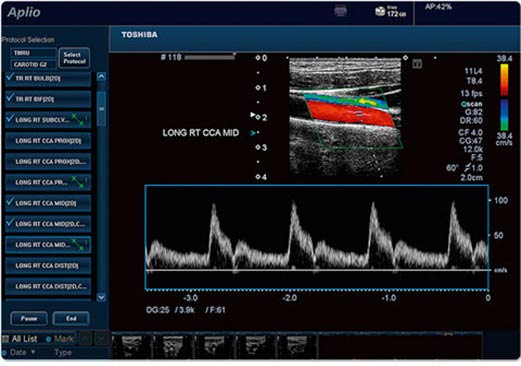This screenshot has width=521, height=366.
Task: Click the keyboard icon in top bar
Action: click(x=340, y=12)
